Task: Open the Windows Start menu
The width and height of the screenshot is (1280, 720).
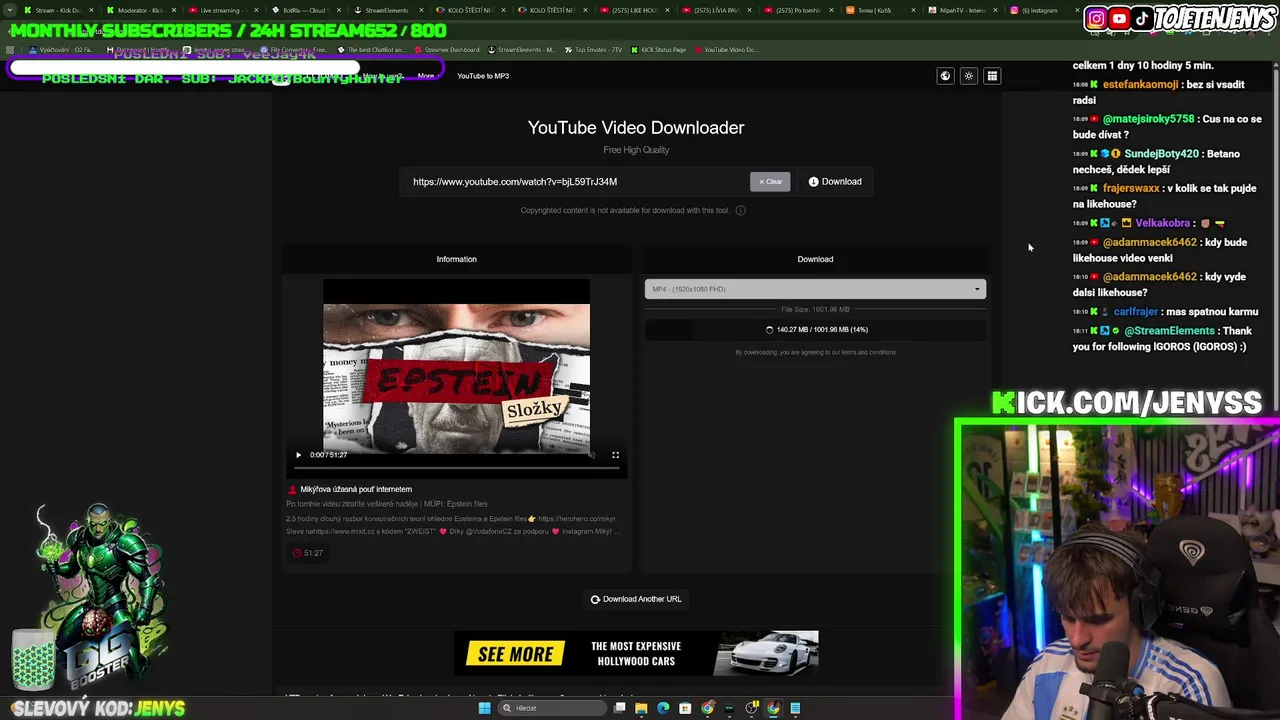Action: (484, 708)
